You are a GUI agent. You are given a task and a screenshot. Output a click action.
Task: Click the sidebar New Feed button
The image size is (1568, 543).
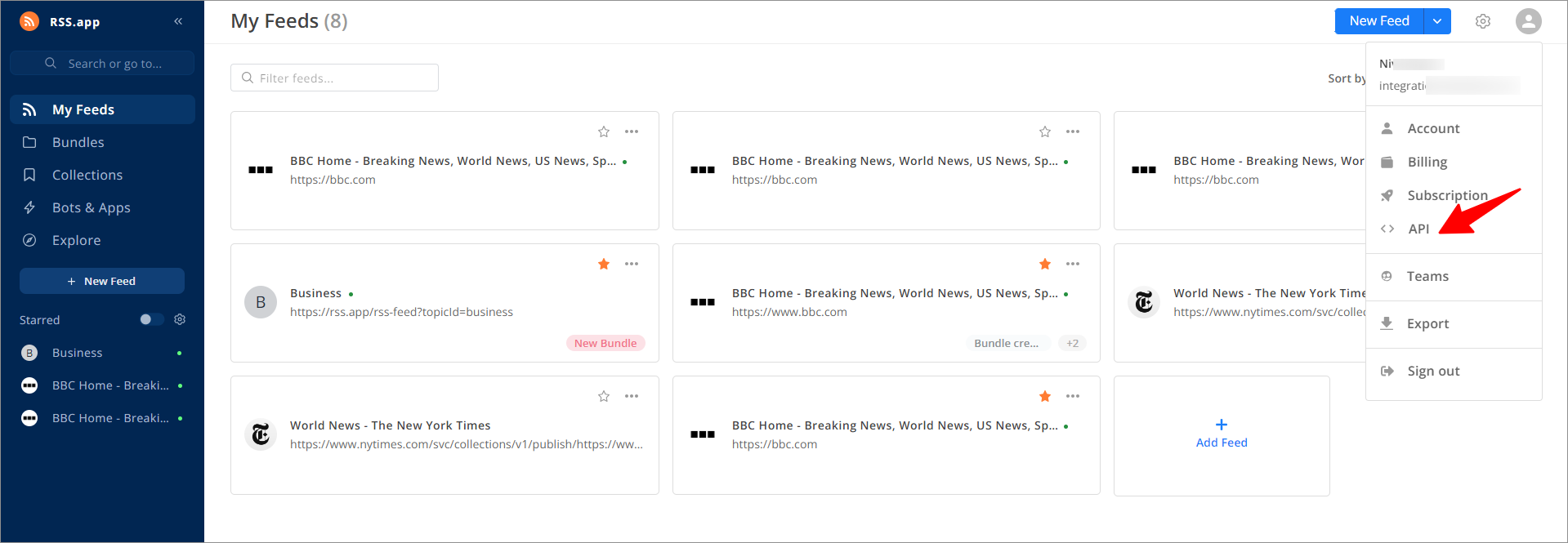pyautogui.click(x=102, y=281)
